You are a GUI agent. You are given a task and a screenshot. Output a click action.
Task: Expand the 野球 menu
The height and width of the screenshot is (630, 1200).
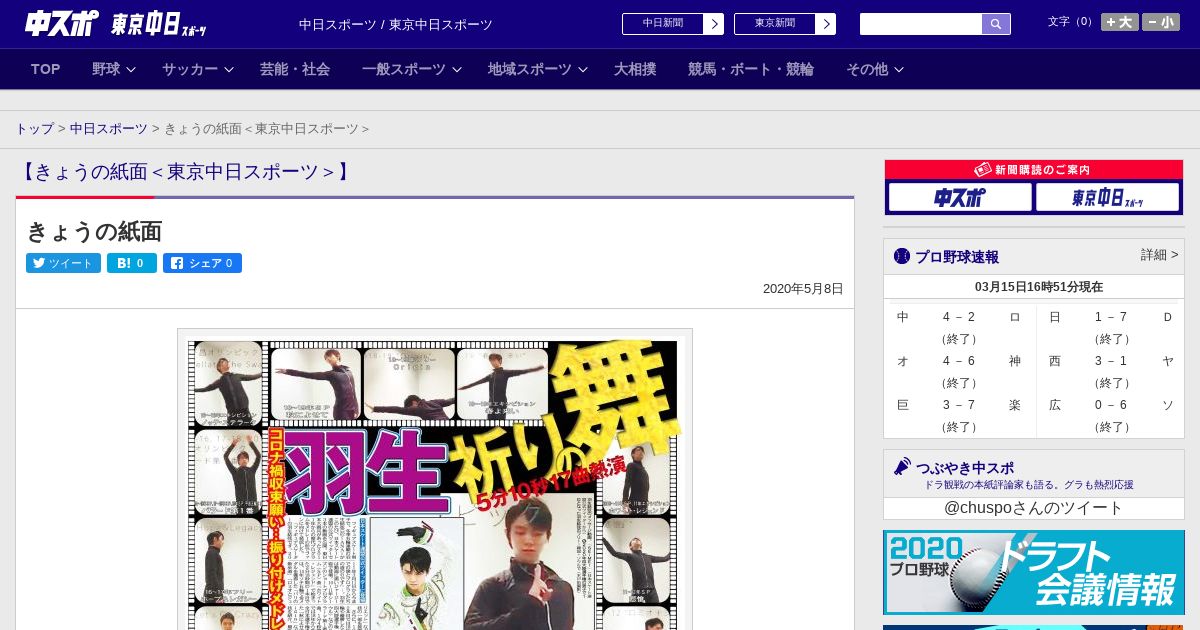(114, 69)
